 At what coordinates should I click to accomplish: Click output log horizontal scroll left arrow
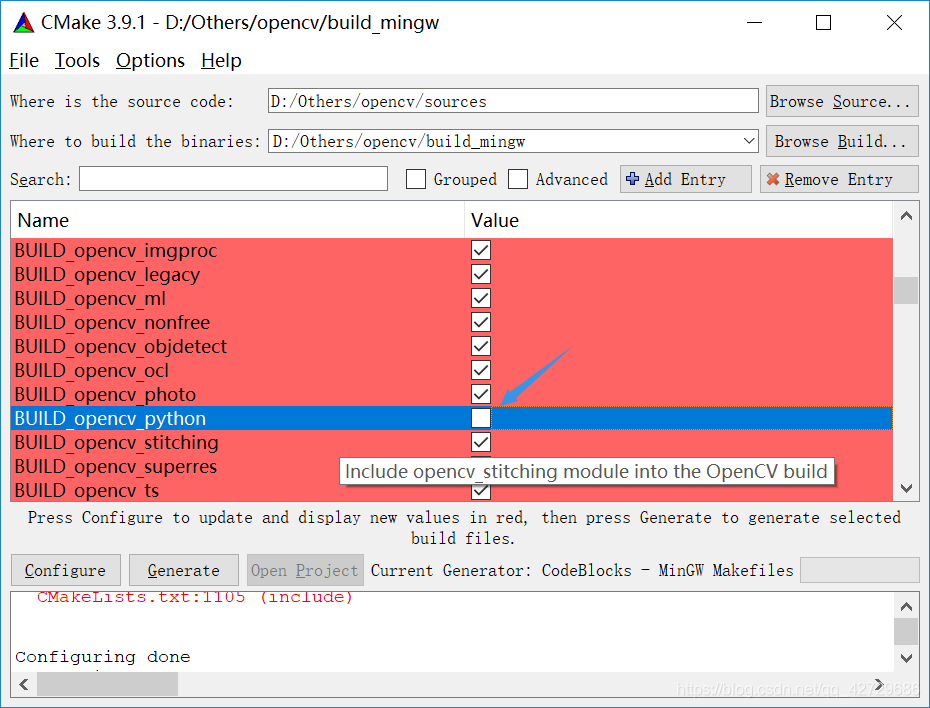[24, 684]
